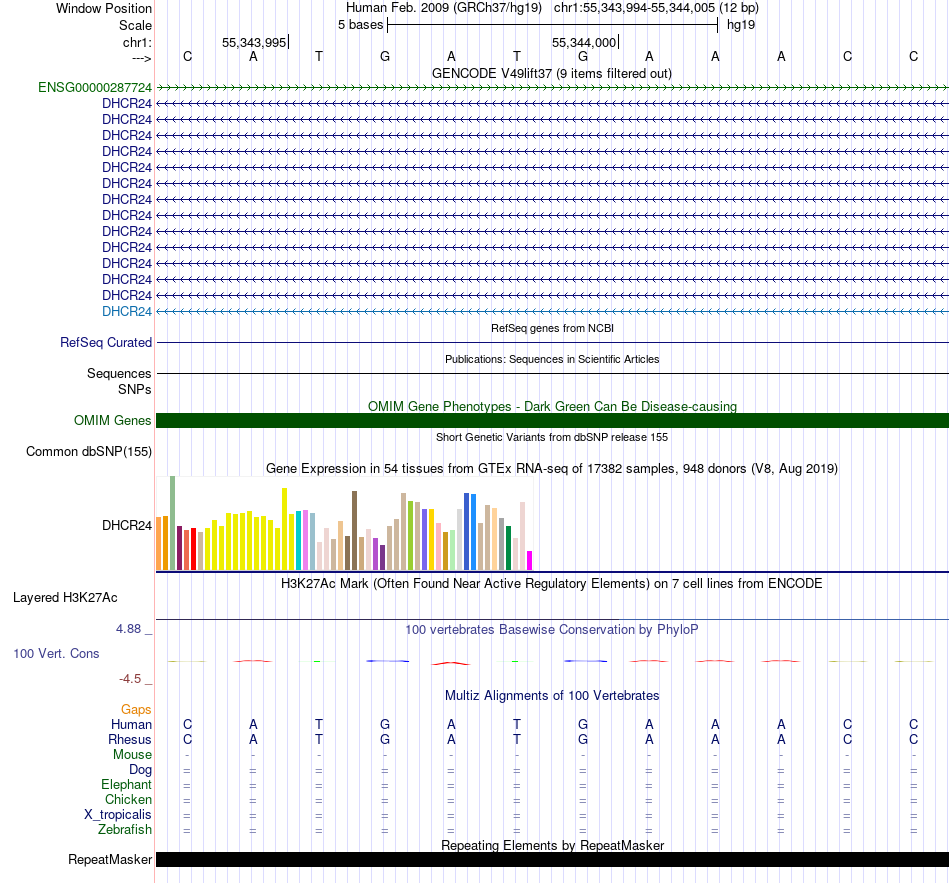Viewport: 950px width, 883px height.
Task: Click the Window Position label
Action: tap(104, 8)
